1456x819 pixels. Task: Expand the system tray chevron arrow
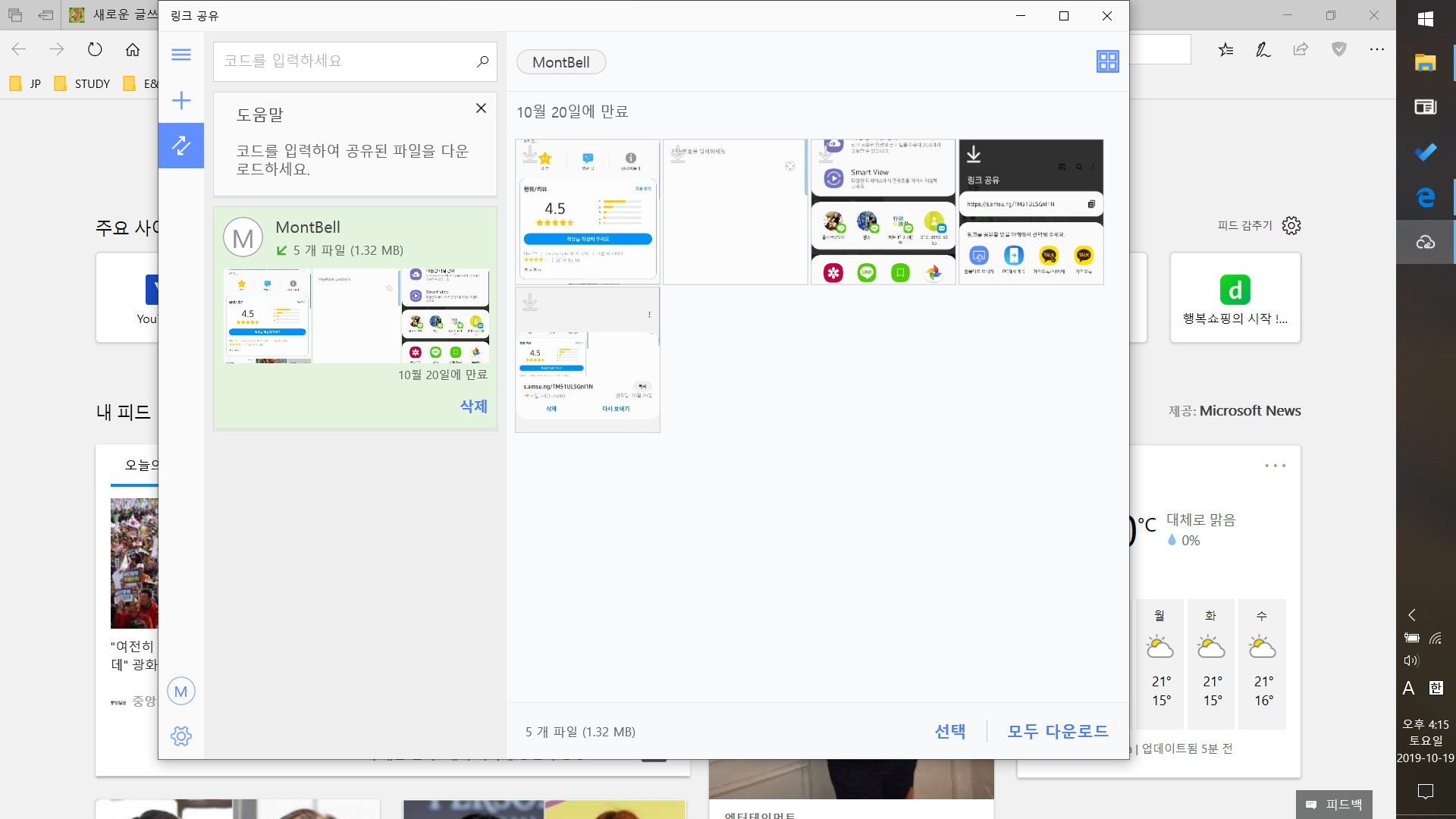coord(1411,615)
